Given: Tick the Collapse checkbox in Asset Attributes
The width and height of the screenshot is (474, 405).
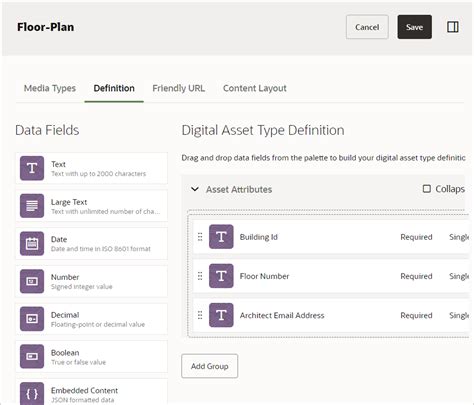Looking at the screenshot, I should coord(426,189).
